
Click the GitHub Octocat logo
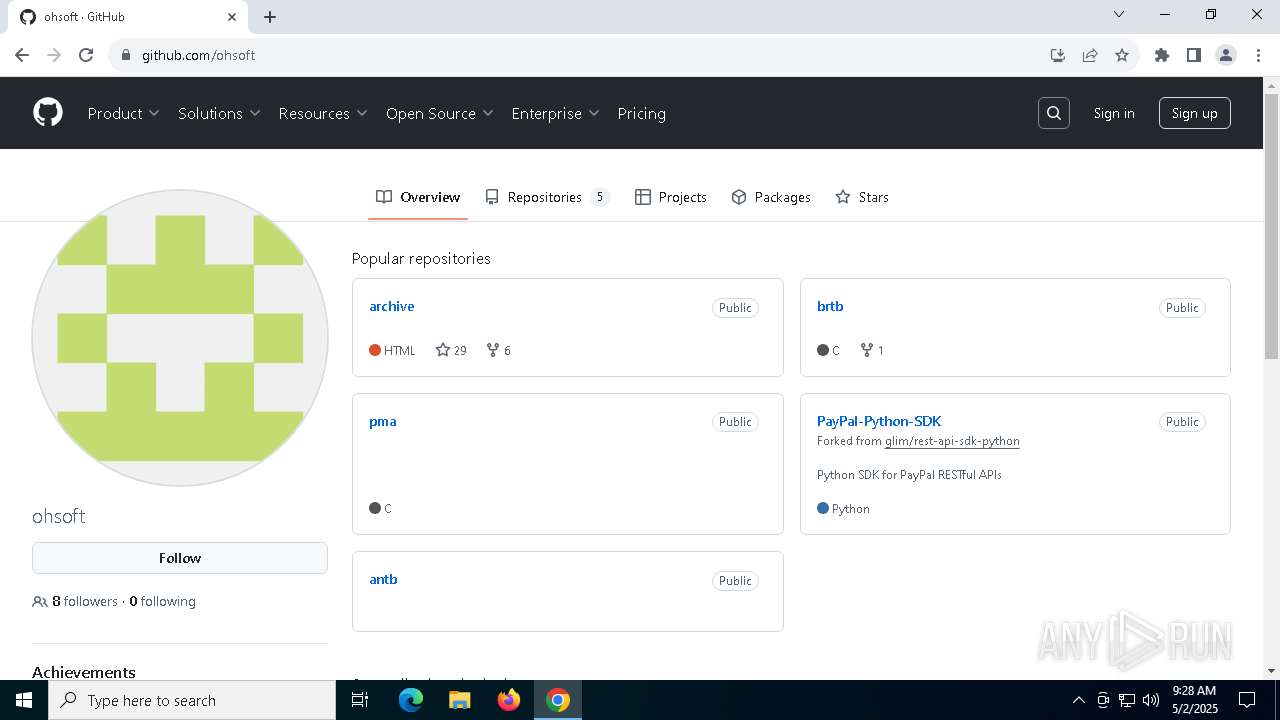coord(48,113)
